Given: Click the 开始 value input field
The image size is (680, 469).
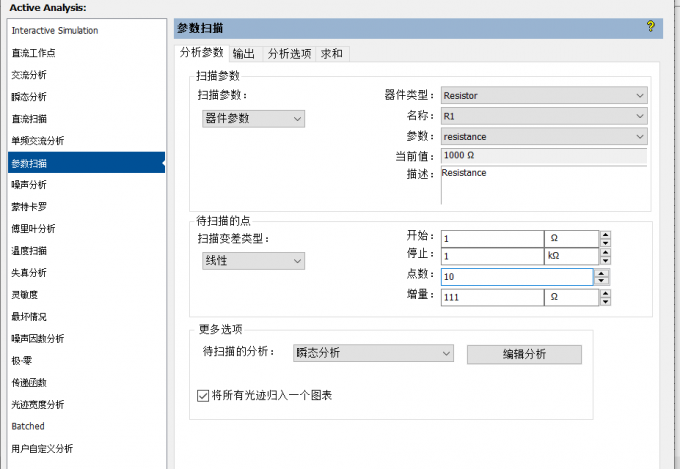Looking at the screenshot, I should point(492,239).
